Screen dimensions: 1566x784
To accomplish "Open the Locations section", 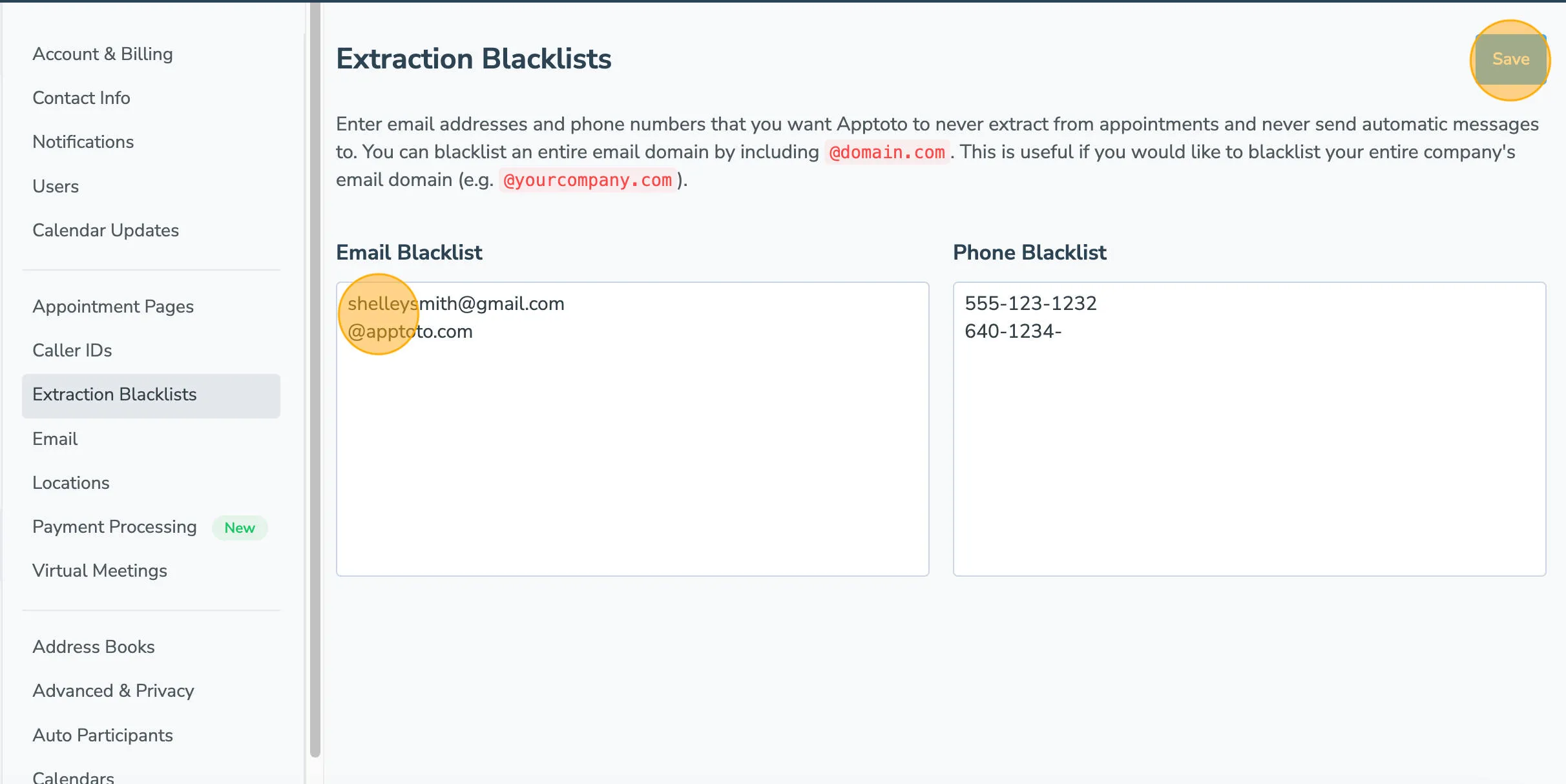I will [71, 482].
